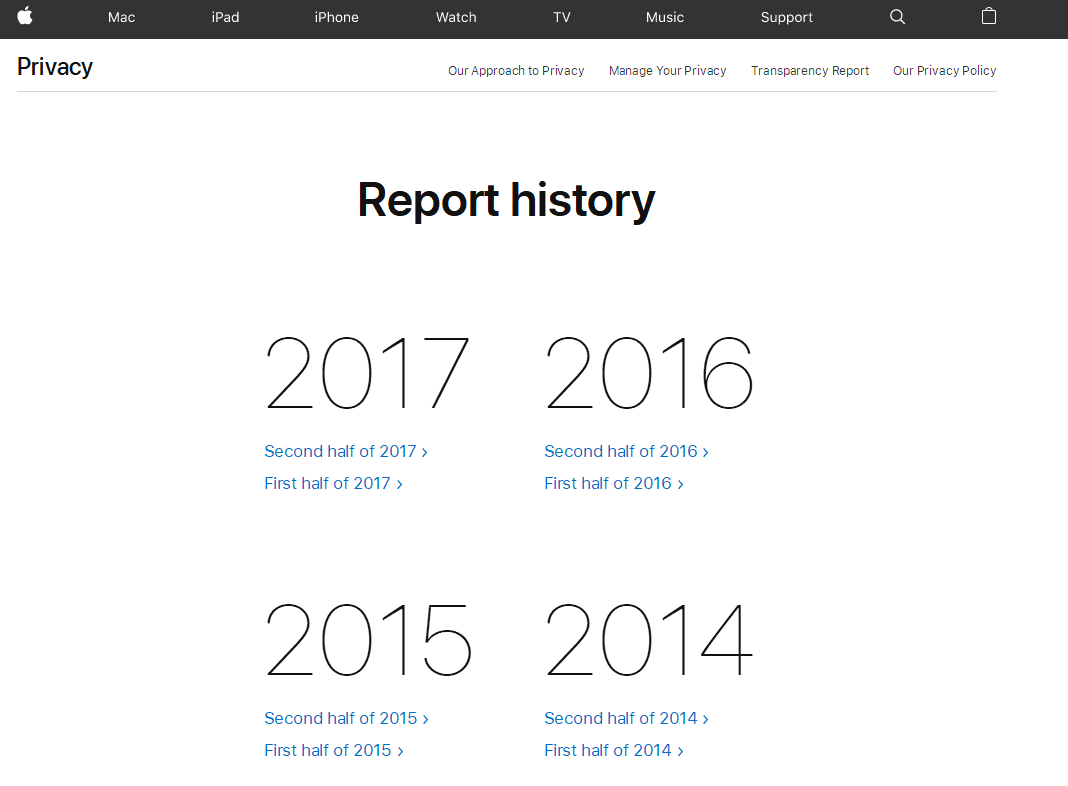Open First half of 2017 report
The width and height of the screenshot is (1068, 786).
point(334,484)
